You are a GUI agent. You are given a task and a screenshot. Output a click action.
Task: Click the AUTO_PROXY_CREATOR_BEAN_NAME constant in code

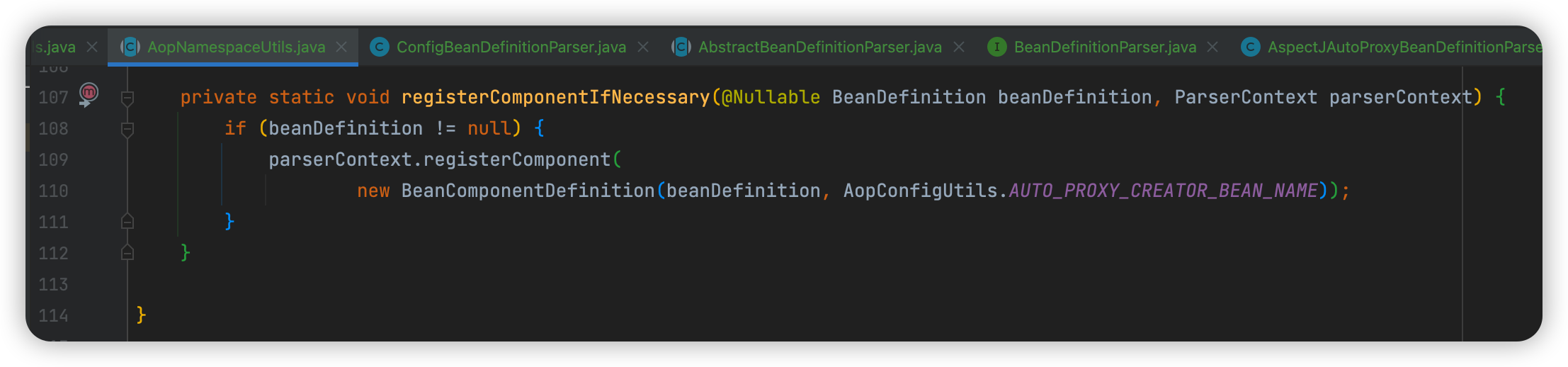[x=1163, y=191]
